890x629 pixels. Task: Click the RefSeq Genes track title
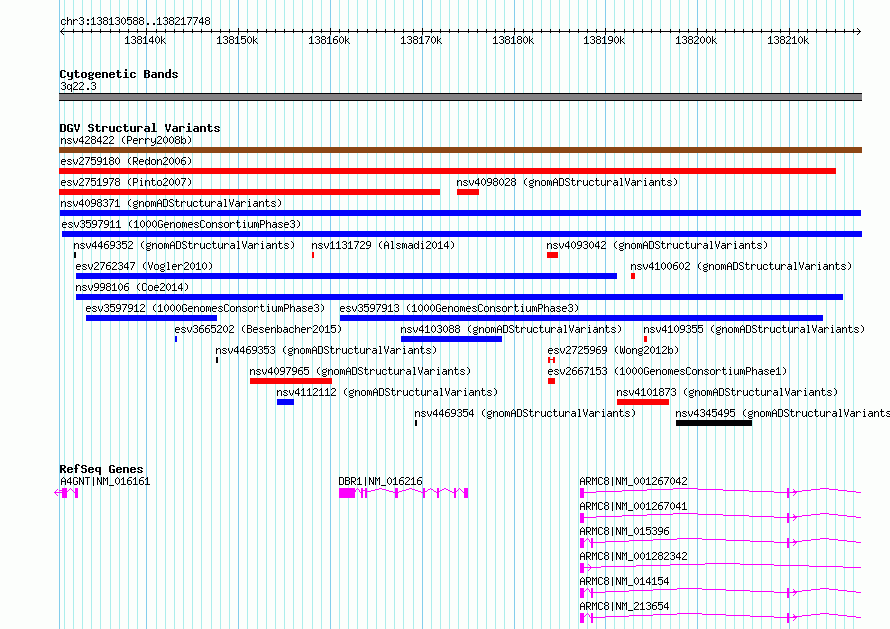102,469
